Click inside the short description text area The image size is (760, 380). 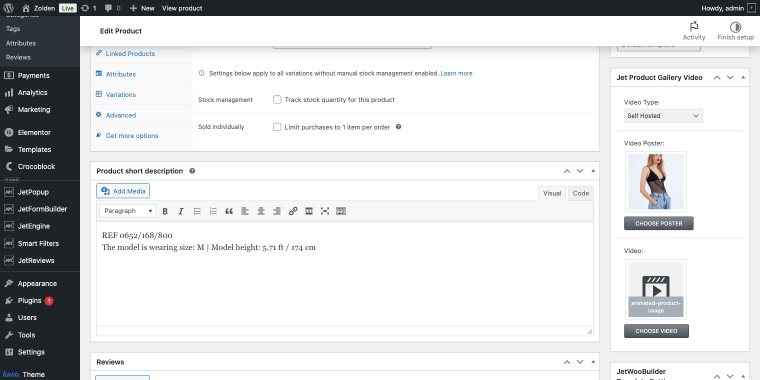(345, 274)
